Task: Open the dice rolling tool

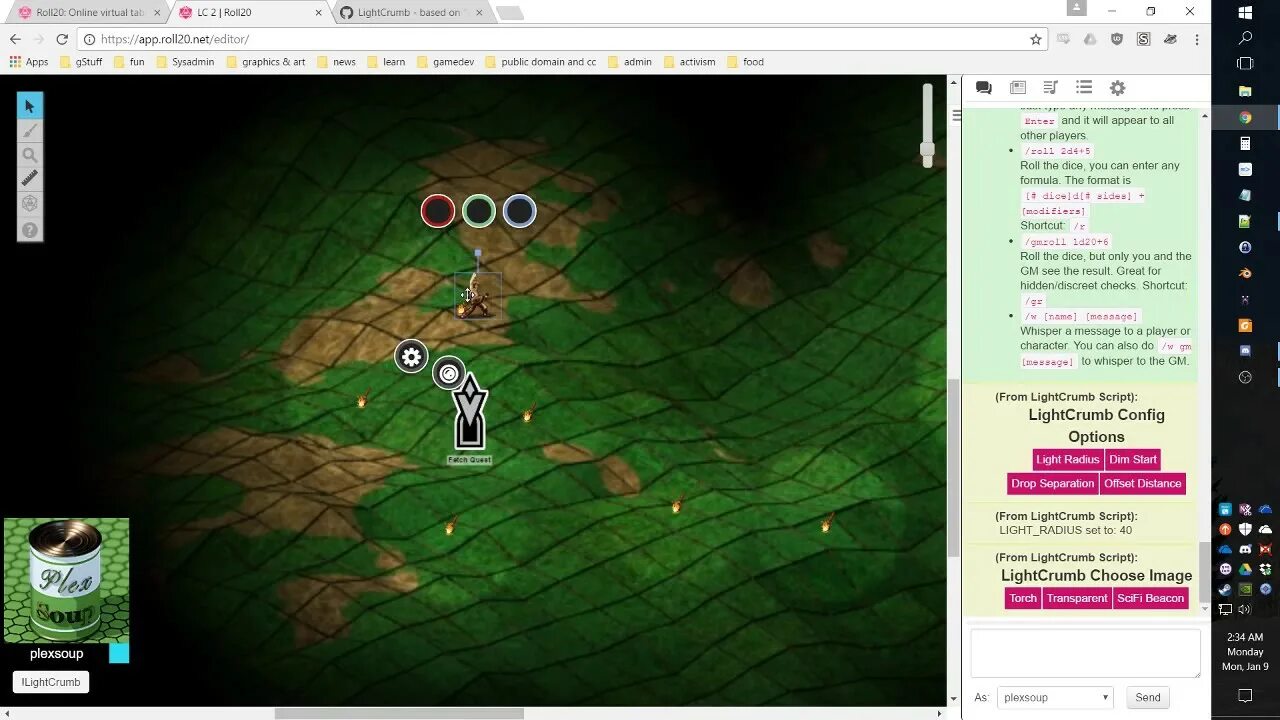Action: pos(30,204)
